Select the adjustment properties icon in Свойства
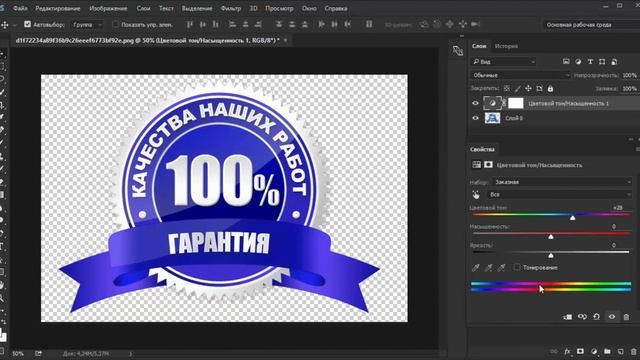Viewport: 640px width, 360px height. pyautogui.click(x=476, y=165)
